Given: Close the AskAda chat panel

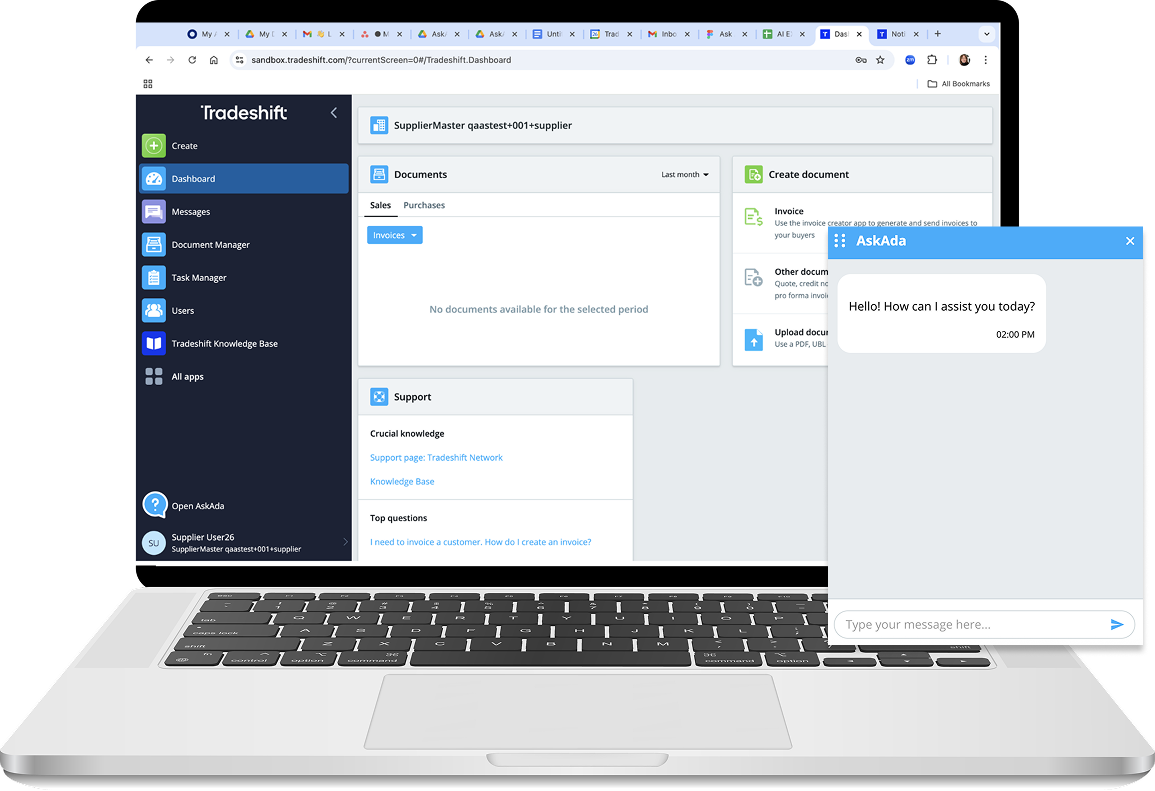Looking at the screenshot, I should click(1130, 241).
